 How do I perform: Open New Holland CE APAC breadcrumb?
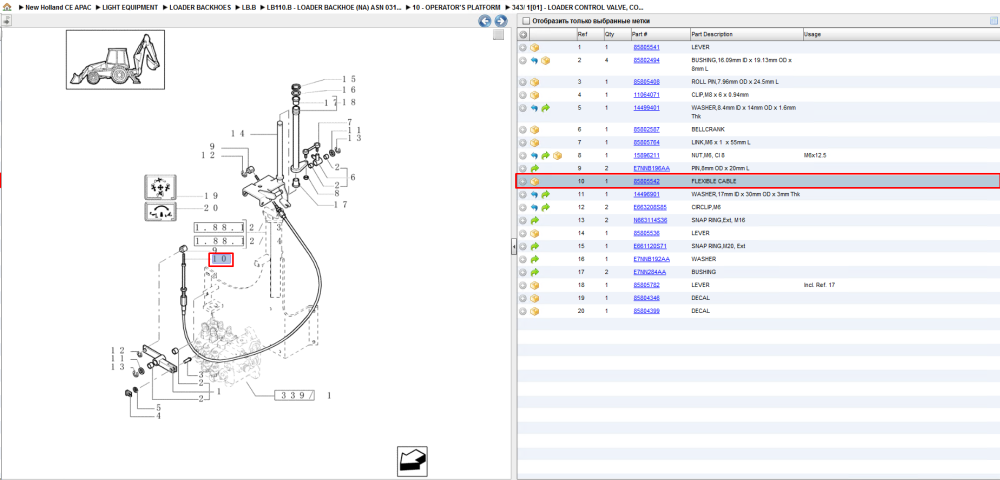coord(58,7)
